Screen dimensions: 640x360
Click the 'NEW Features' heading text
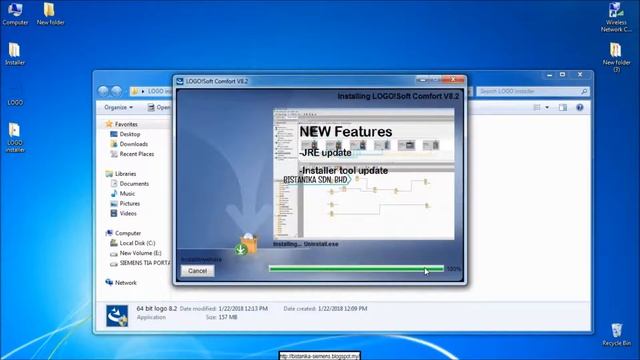[x=346, y=131]
